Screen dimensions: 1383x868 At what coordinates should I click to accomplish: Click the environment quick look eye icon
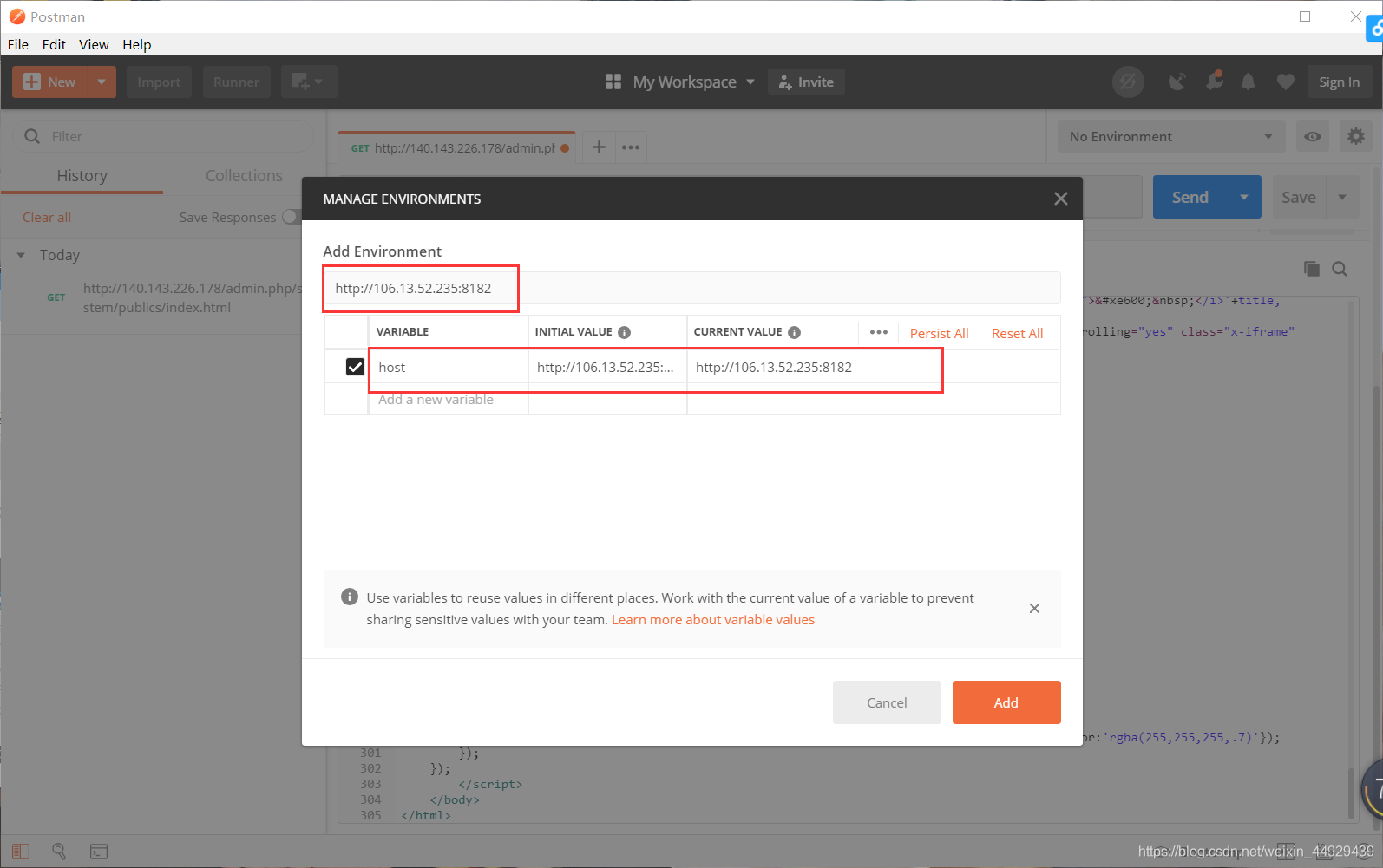(1313, 136)
